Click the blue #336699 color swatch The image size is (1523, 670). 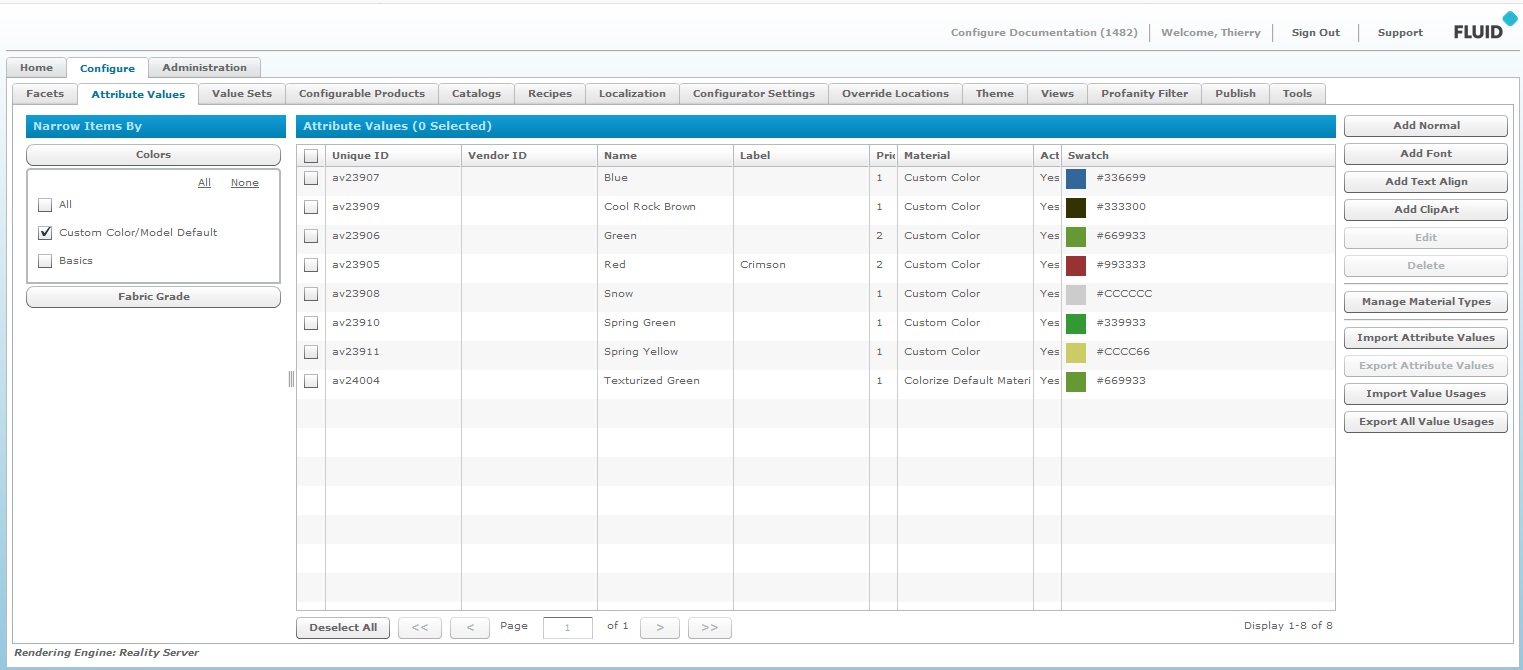[x=1076, y=178]
